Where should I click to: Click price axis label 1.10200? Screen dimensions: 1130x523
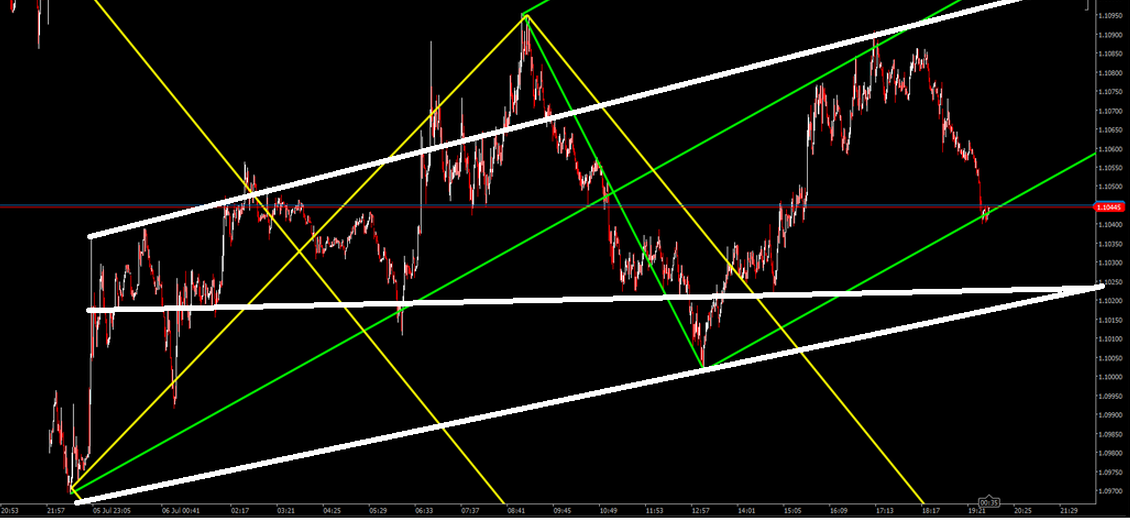click(x=1110, y=301)
